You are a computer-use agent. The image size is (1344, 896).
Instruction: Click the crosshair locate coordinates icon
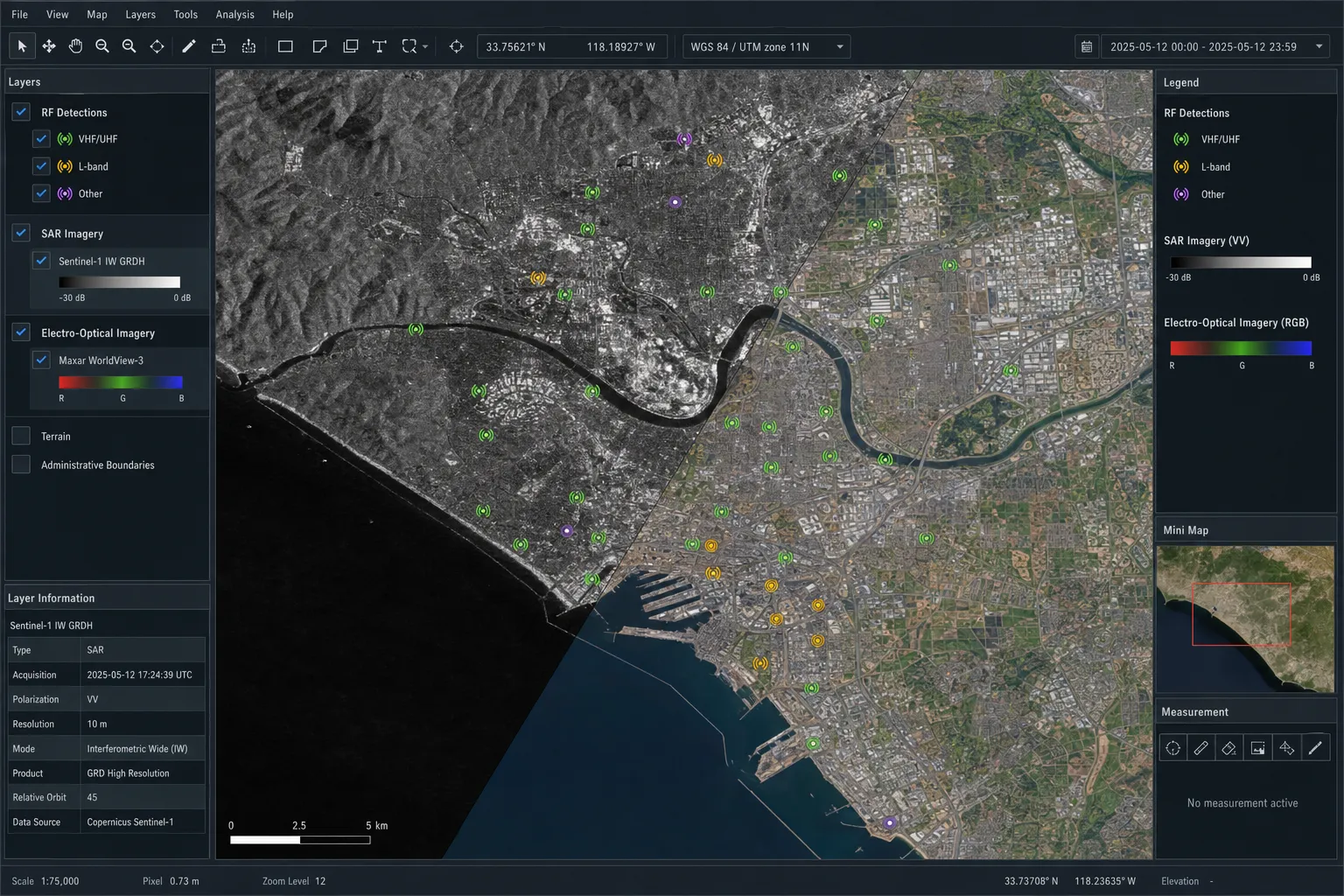[x=456, y=46]
